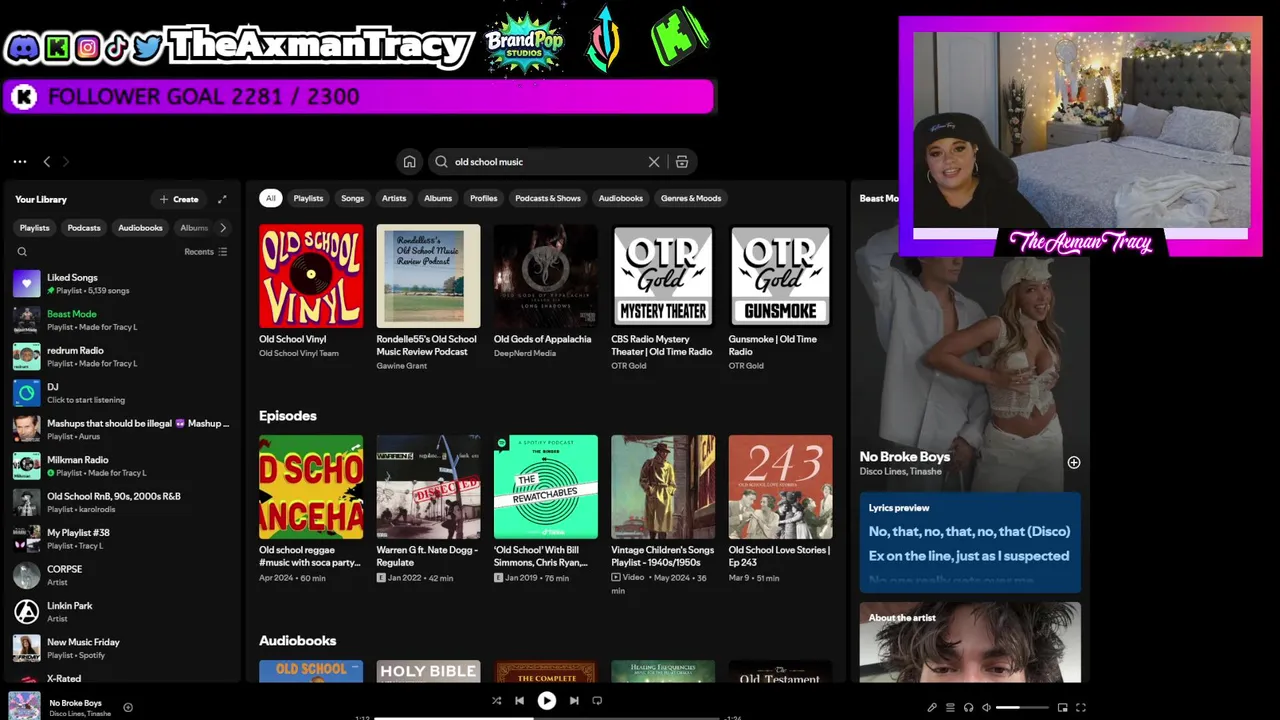Open the lyrics microphone icon
Viewport: 1280px width, 720px height.
point(932,707)
